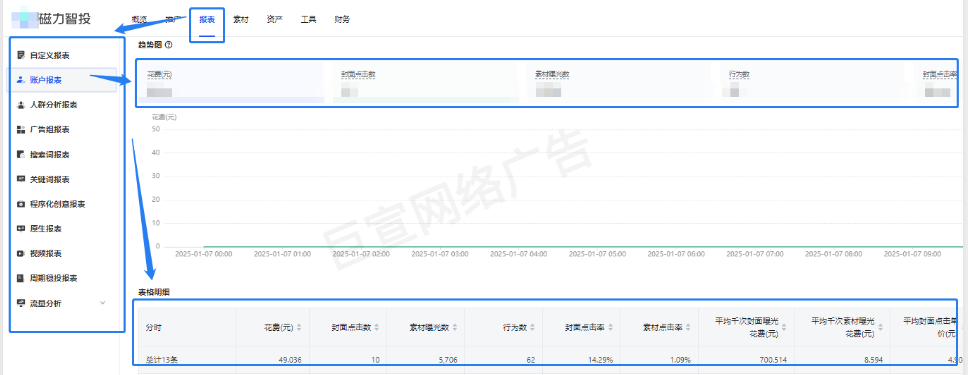The image size is (968, 375).
Task: Select the 花费(元) trend metric card
Action: tap(232, 82)
